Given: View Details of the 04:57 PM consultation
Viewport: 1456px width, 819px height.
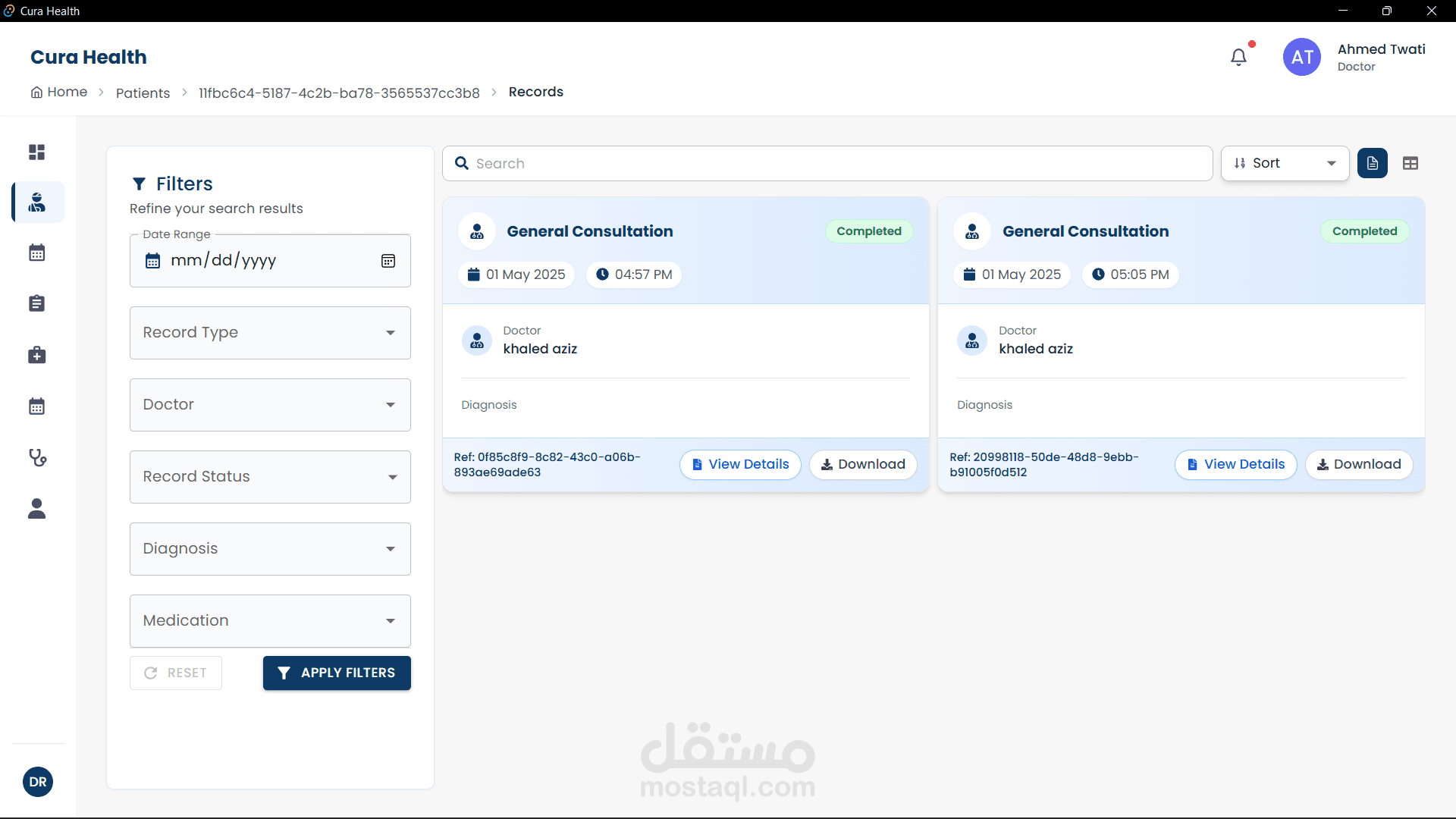Looking at the screenshot, I should click(740, 464).
